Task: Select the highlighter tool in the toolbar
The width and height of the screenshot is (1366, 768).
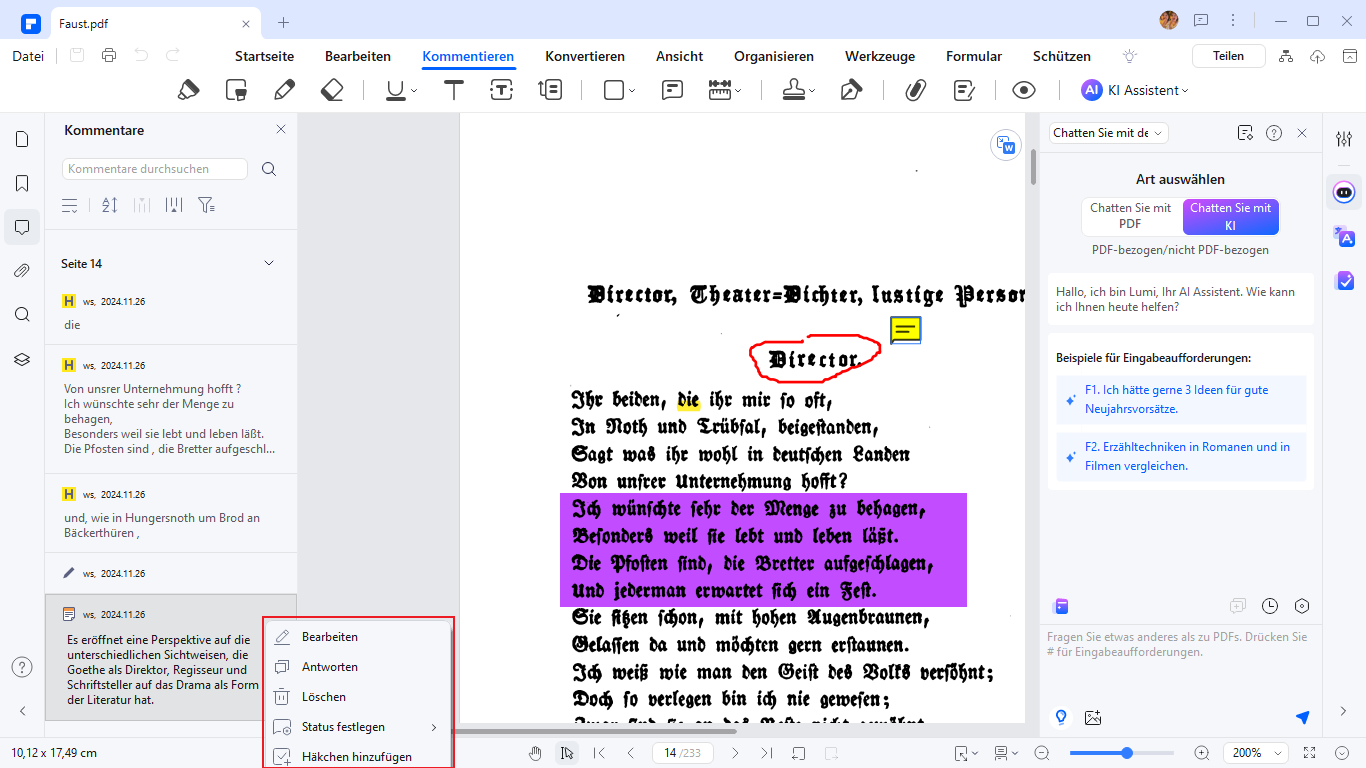Action: coord(188,90)
